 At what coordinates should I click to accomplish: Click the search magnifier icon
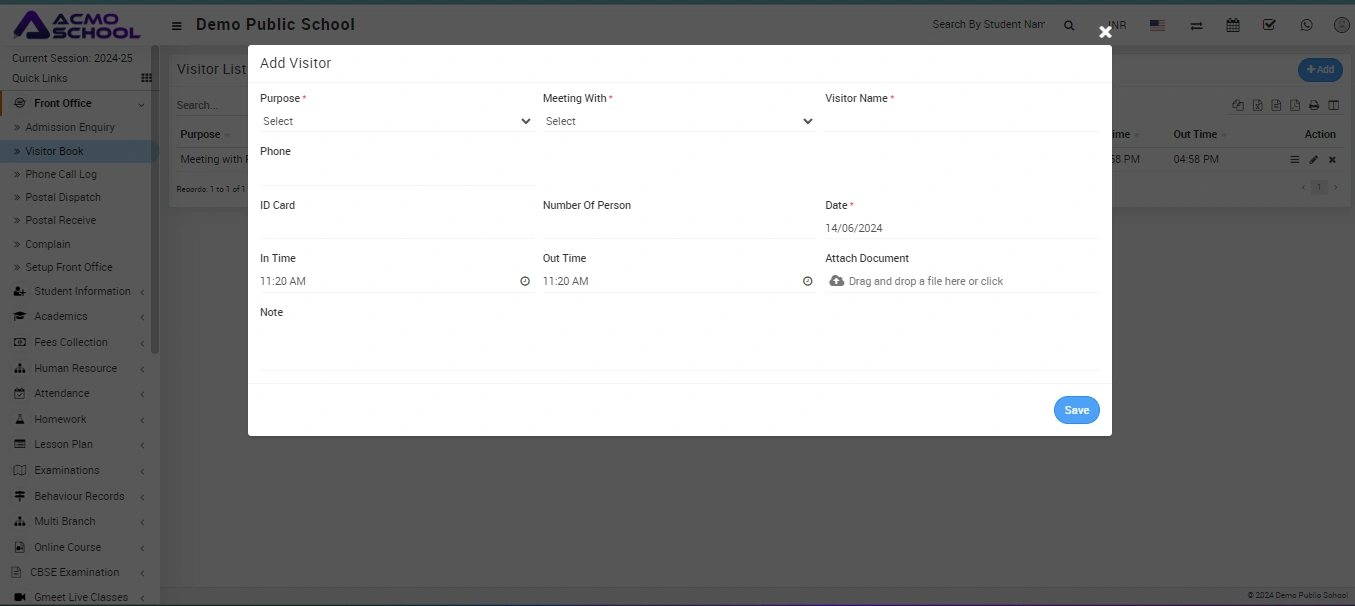pos(1069,25)
